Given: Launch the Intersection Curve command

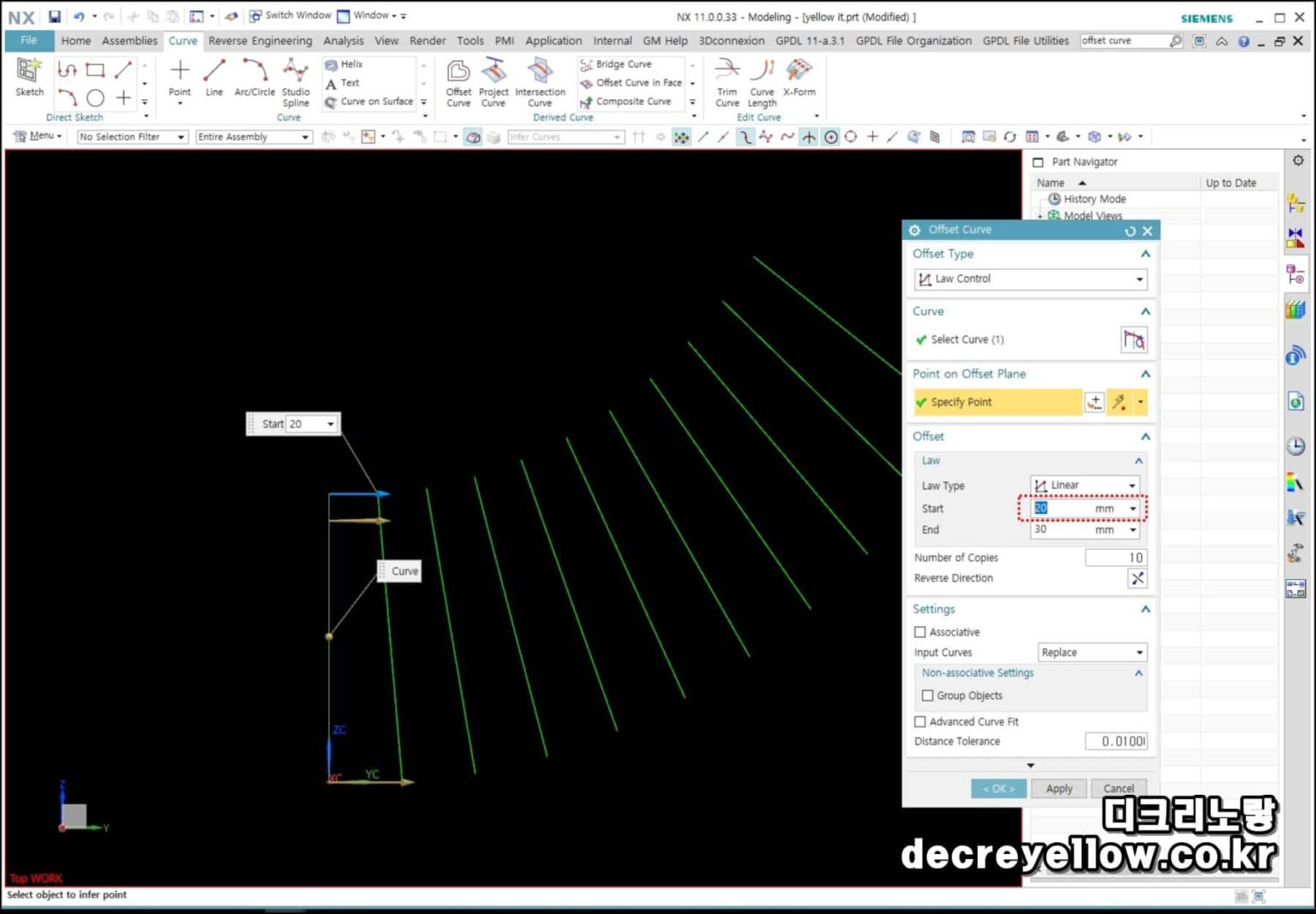Looking at the screenshot, I should coord(540,82).
